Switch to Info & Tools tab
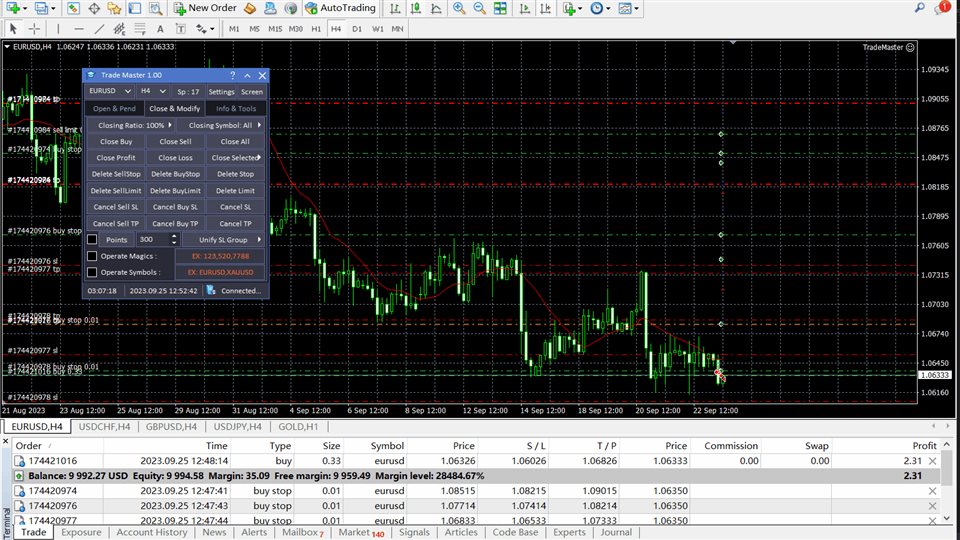Viewport: 960px width, 540px height. point(236,108)
